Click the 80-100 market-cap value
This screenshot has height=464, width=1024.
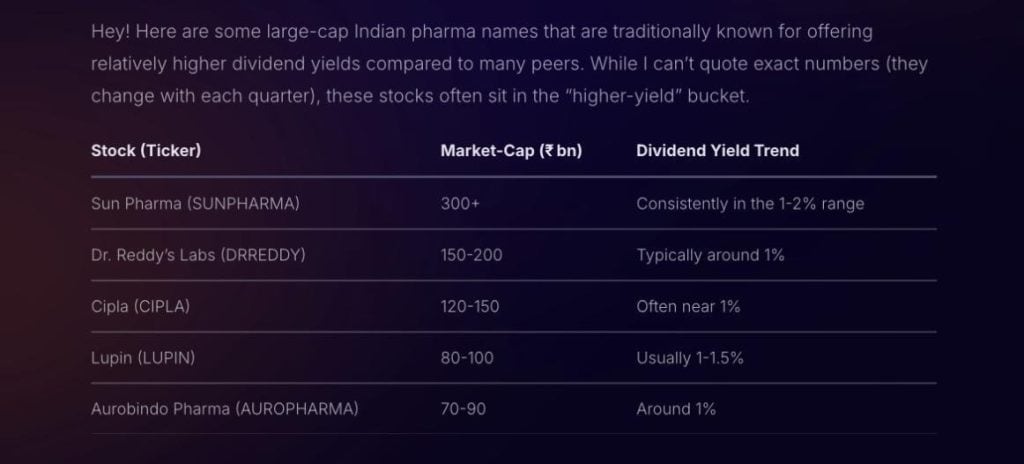click(x=467, y=358)
